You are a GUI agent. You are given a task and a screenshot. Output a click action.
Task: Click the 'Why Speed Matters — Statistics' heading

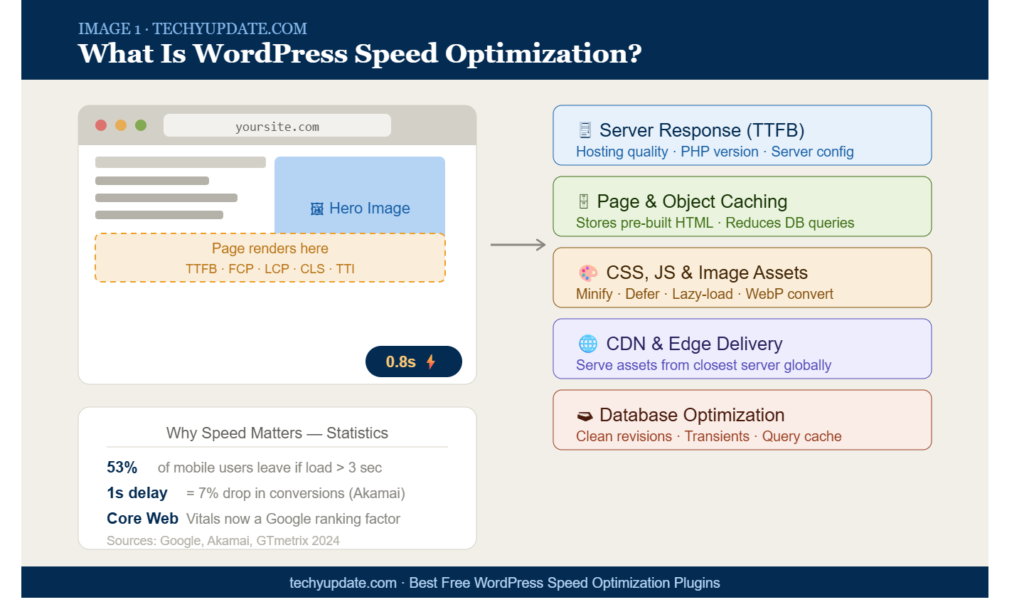(x=277, y=433)
